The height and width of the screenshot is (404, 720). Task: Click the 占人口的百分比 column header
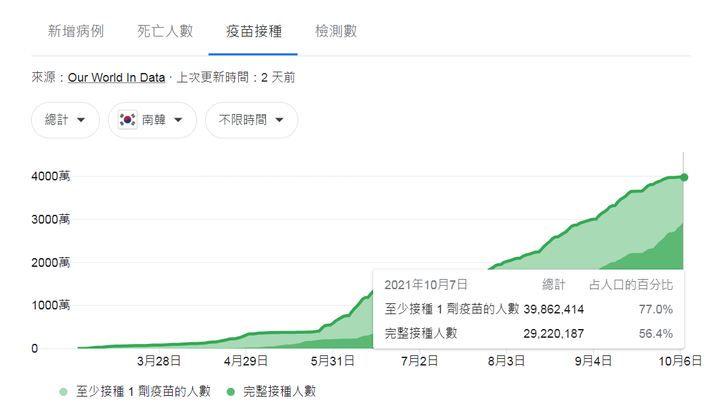pyautogui.click(x=631, y=285)
